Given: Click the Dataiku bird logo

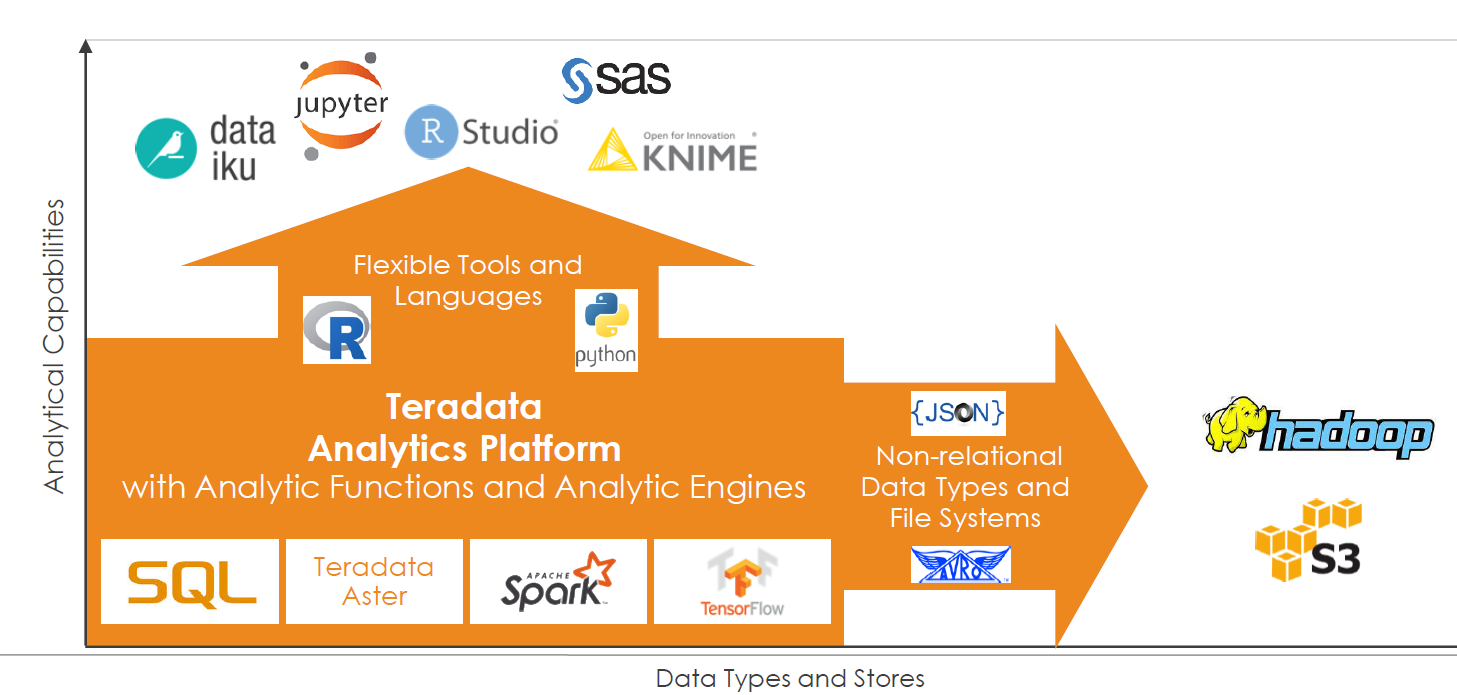Looking at the screenshot, I should pos(166,149).
